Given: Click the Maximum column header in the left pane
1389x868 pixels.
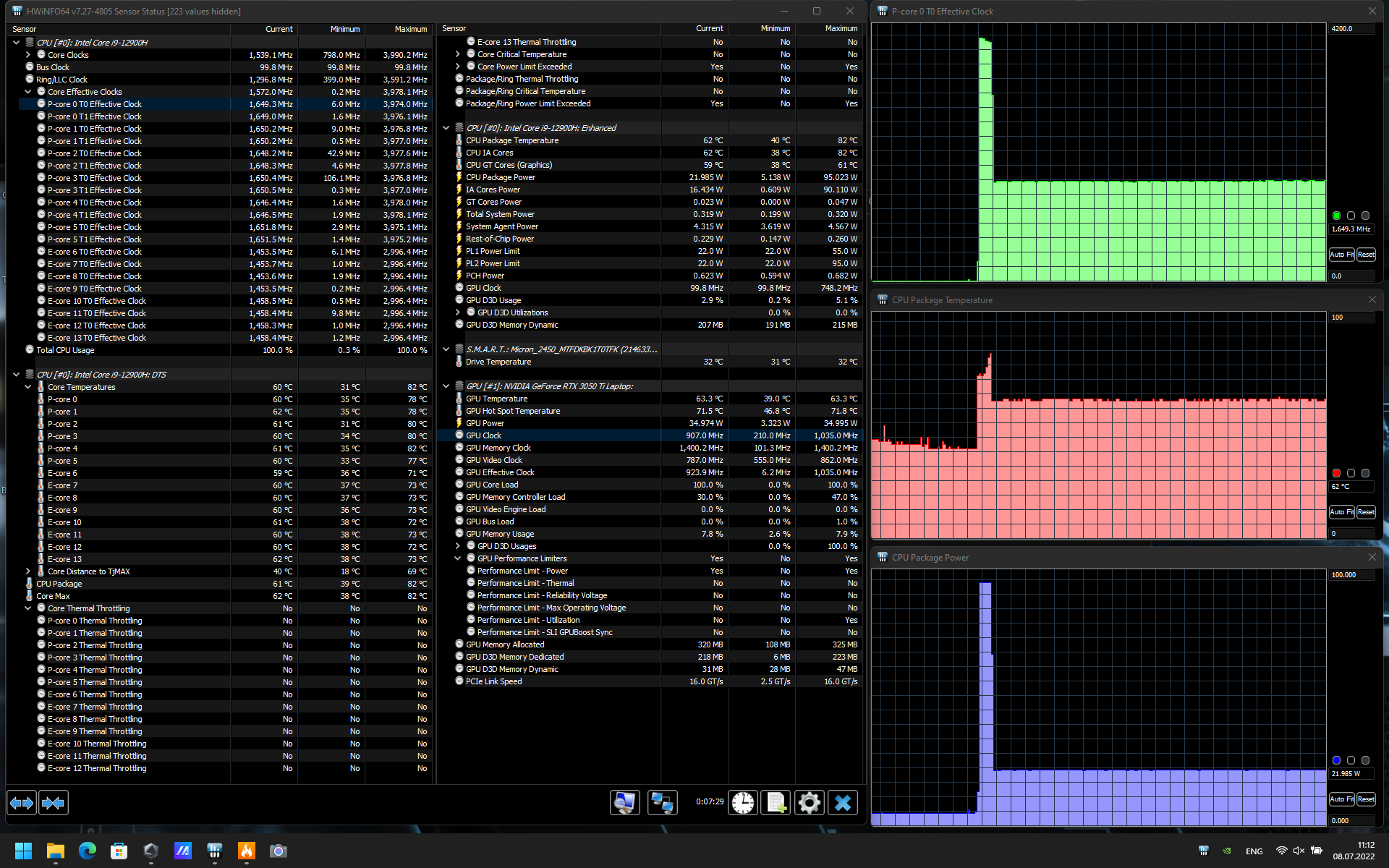Looking at the screenshot, I should pyautogui.click(x=410, y=29).
